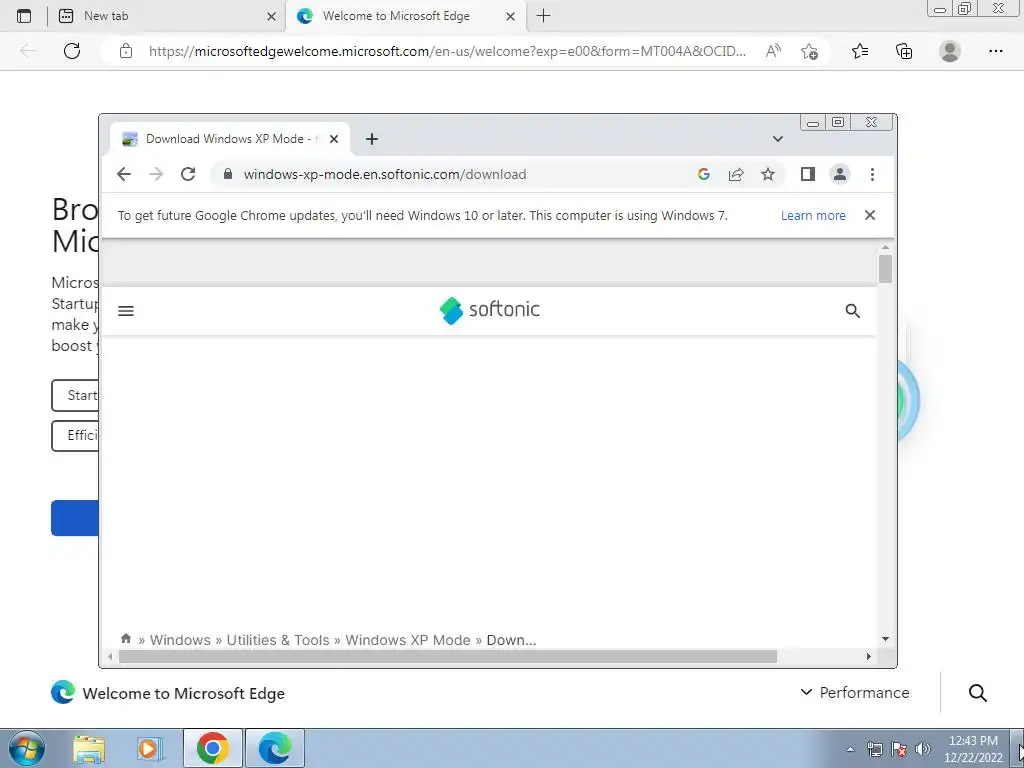
Task: Click the Windows breadcrumb link
Action: (180, 640)
